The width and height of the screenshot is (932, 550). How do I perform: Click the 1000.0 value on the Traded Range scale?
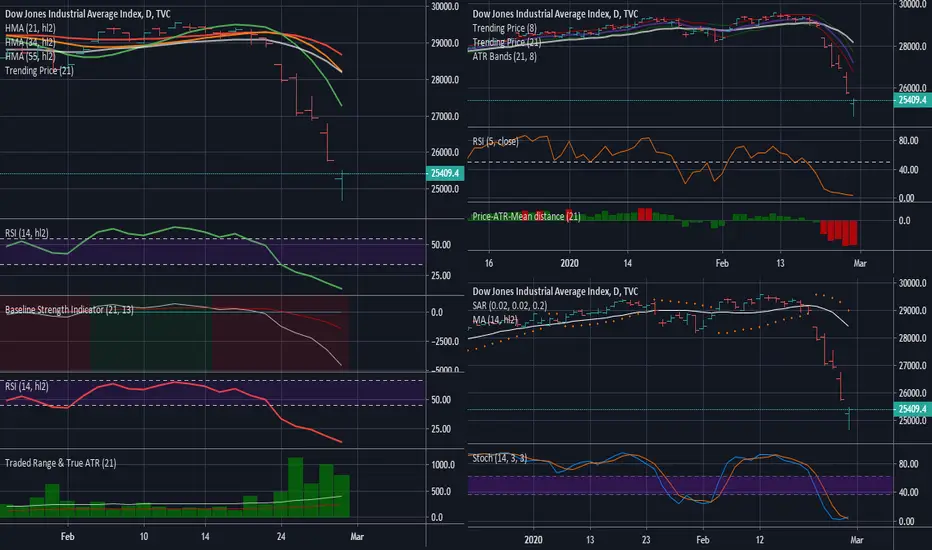(x=443, y=465)
